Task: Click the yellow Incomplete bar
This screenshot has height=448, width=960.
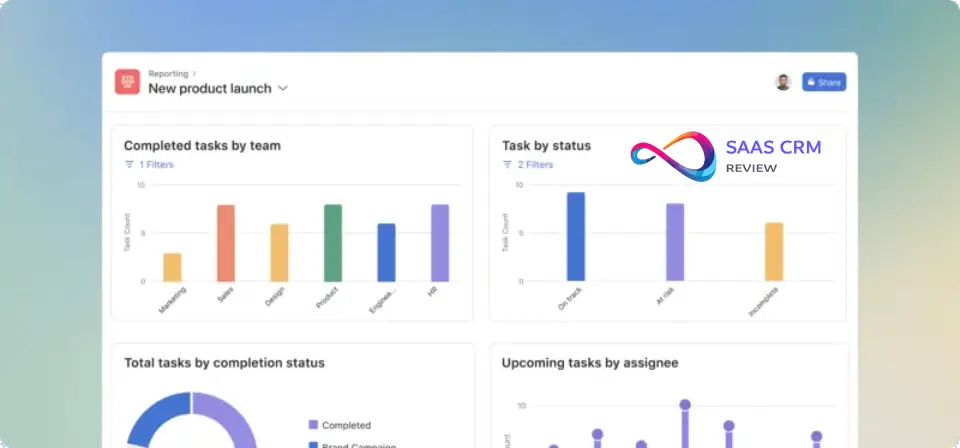Action: (774, 251)
